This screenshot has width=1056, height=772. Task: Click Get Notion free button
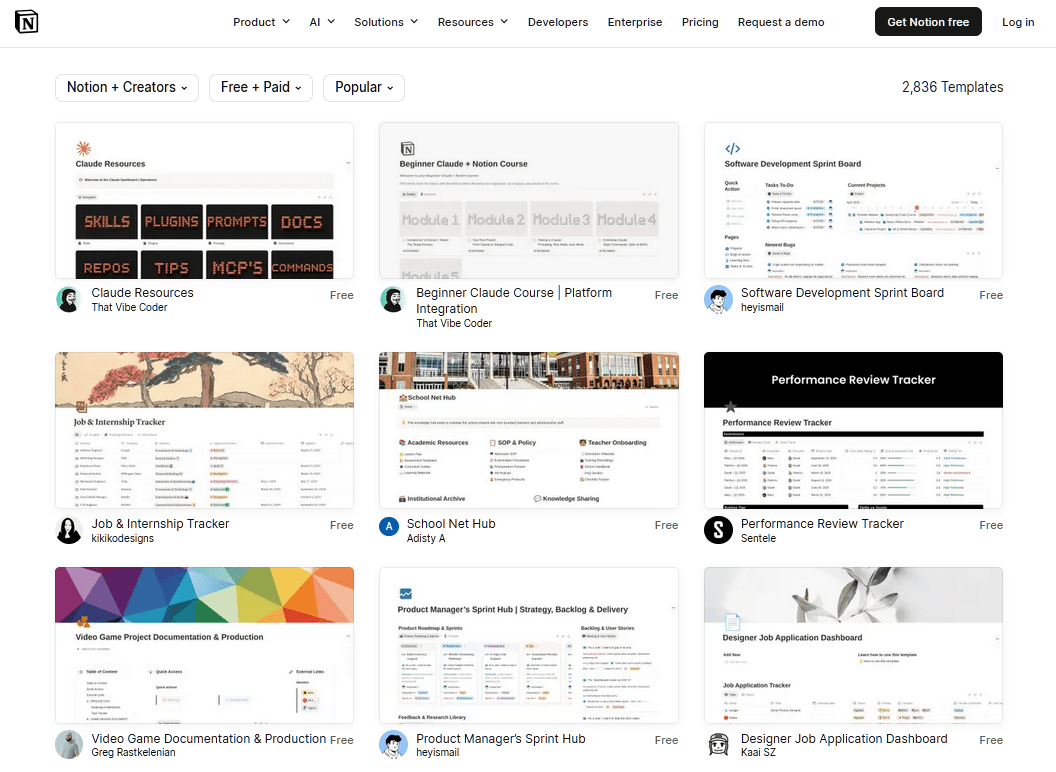[927, 22]
